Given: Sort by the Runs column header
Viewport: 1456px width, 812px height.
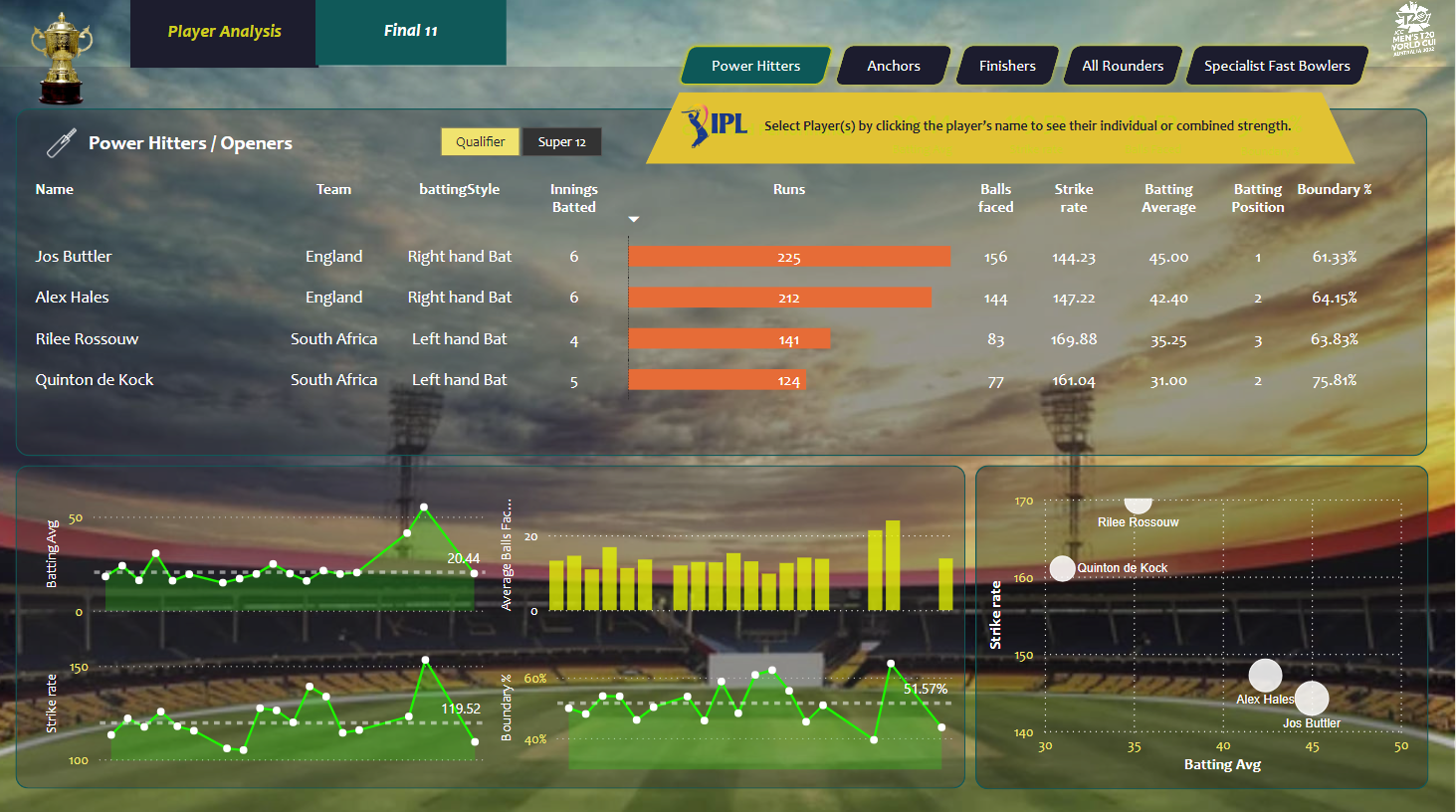Looking at the screenshot, I should [789, 189].
